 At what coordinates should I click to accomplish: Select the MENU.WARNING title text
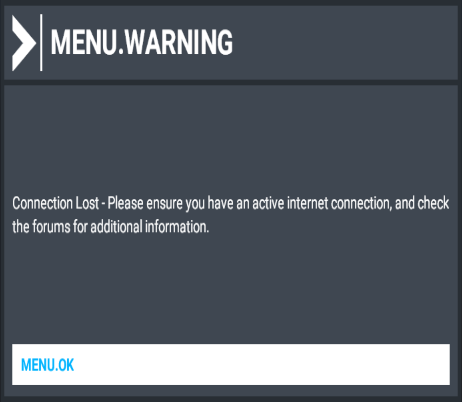coord(141,42)
